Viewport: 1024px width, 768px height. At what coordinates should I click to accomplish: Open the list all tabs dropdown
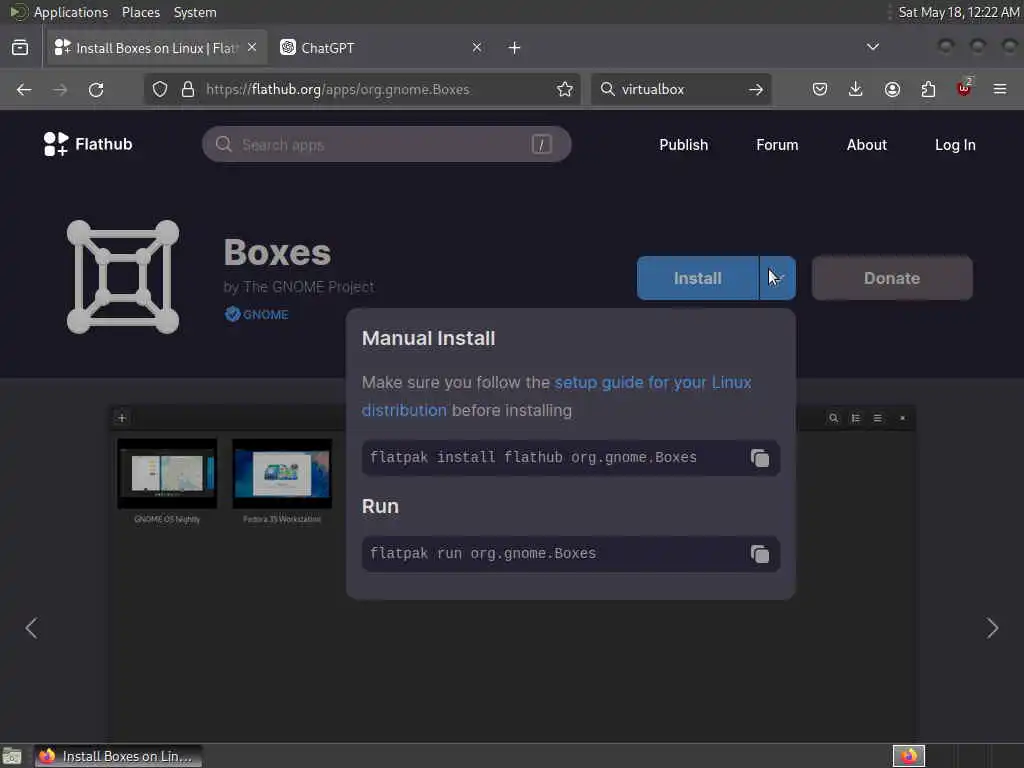coord(872,47)
